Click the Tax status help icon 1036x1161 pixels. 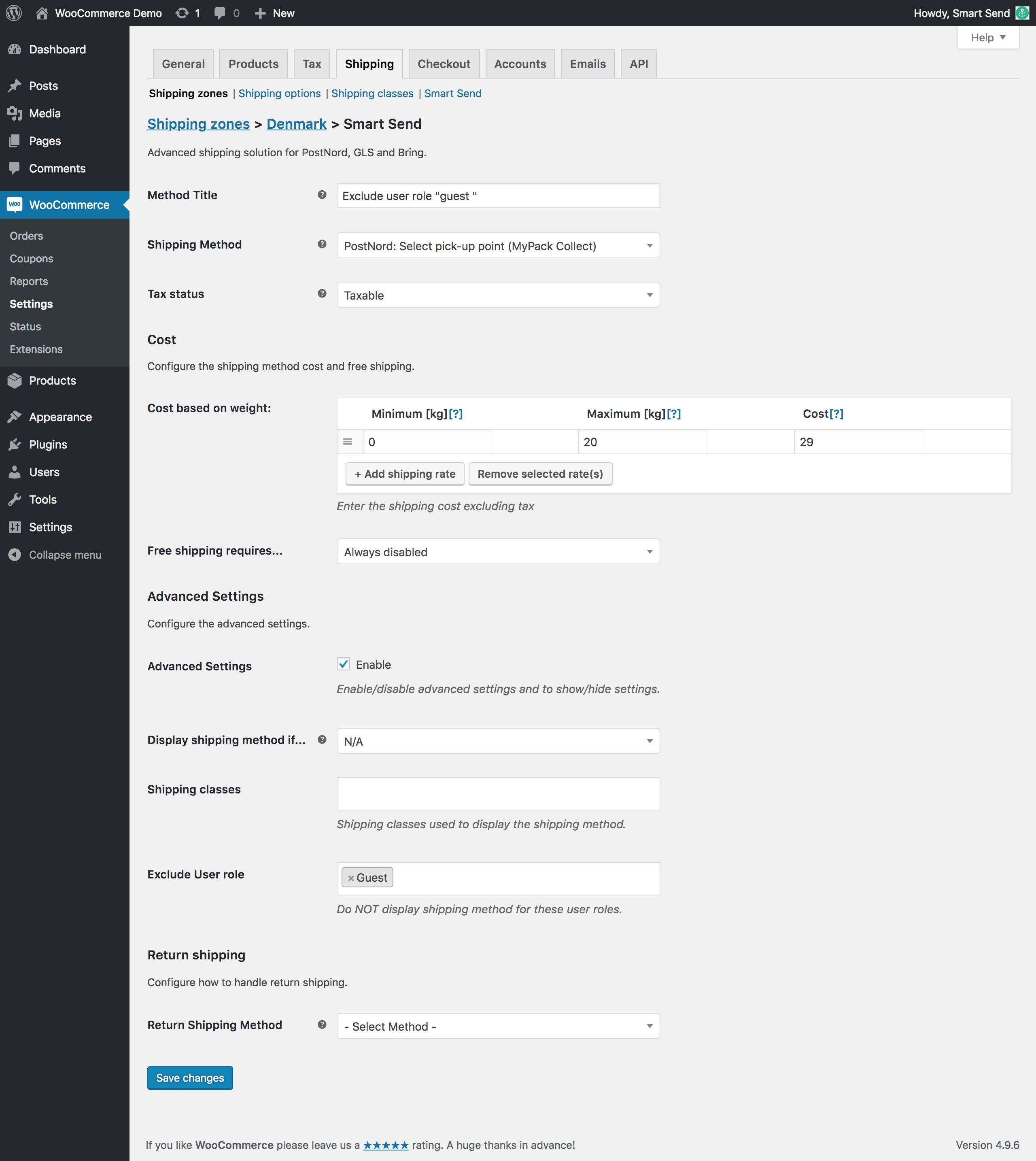pos(322,293)
